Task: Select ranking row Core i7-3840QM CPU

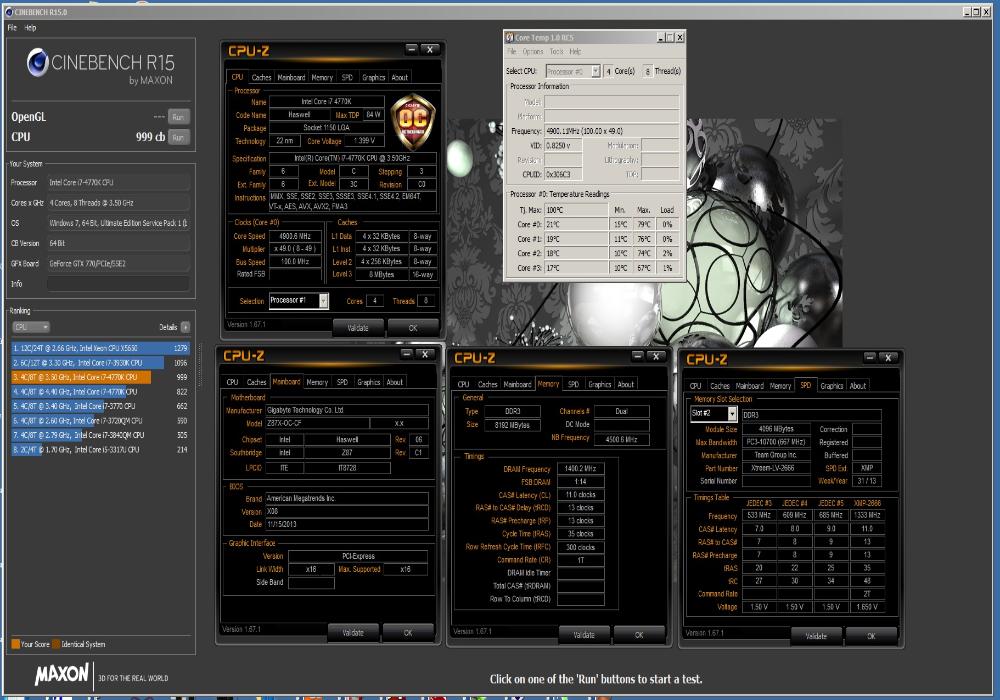Action: 100,435
